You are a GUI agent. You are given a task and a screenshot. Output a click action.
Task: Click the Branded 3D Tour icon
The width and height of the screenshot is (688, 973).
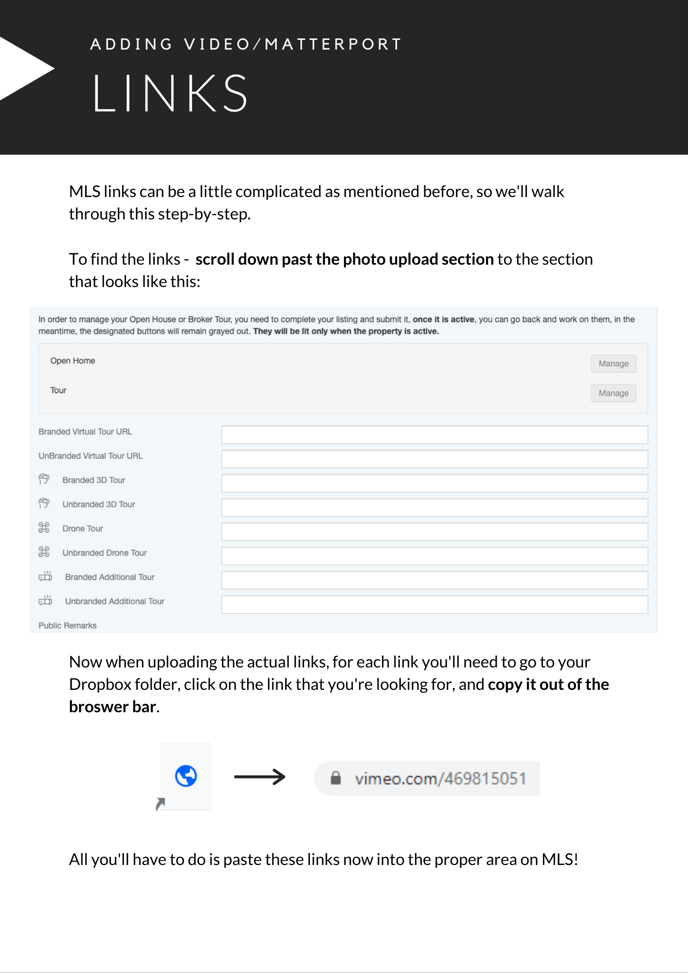[44, 480]
